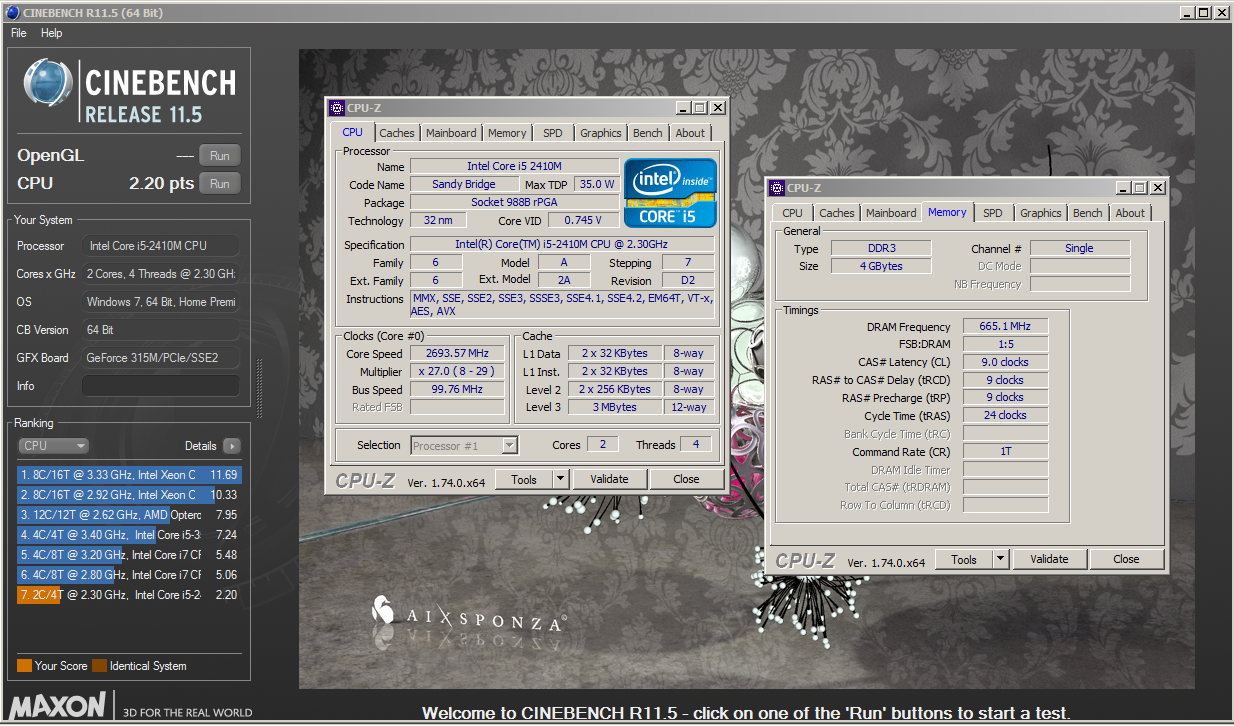This screenshot has height=726, width=1234.
Task: Click Tools button in CPU window
Action: [524, 479]
